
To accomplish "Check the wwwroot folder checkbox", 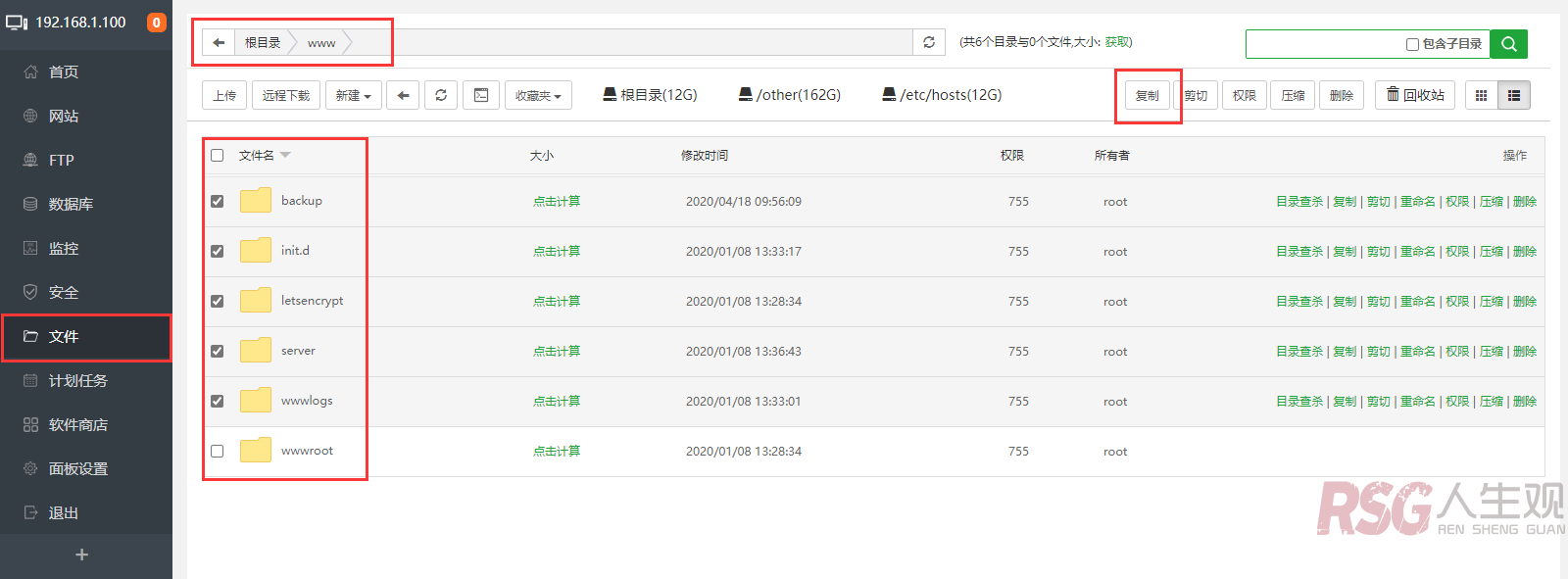I will click(218, 452).
